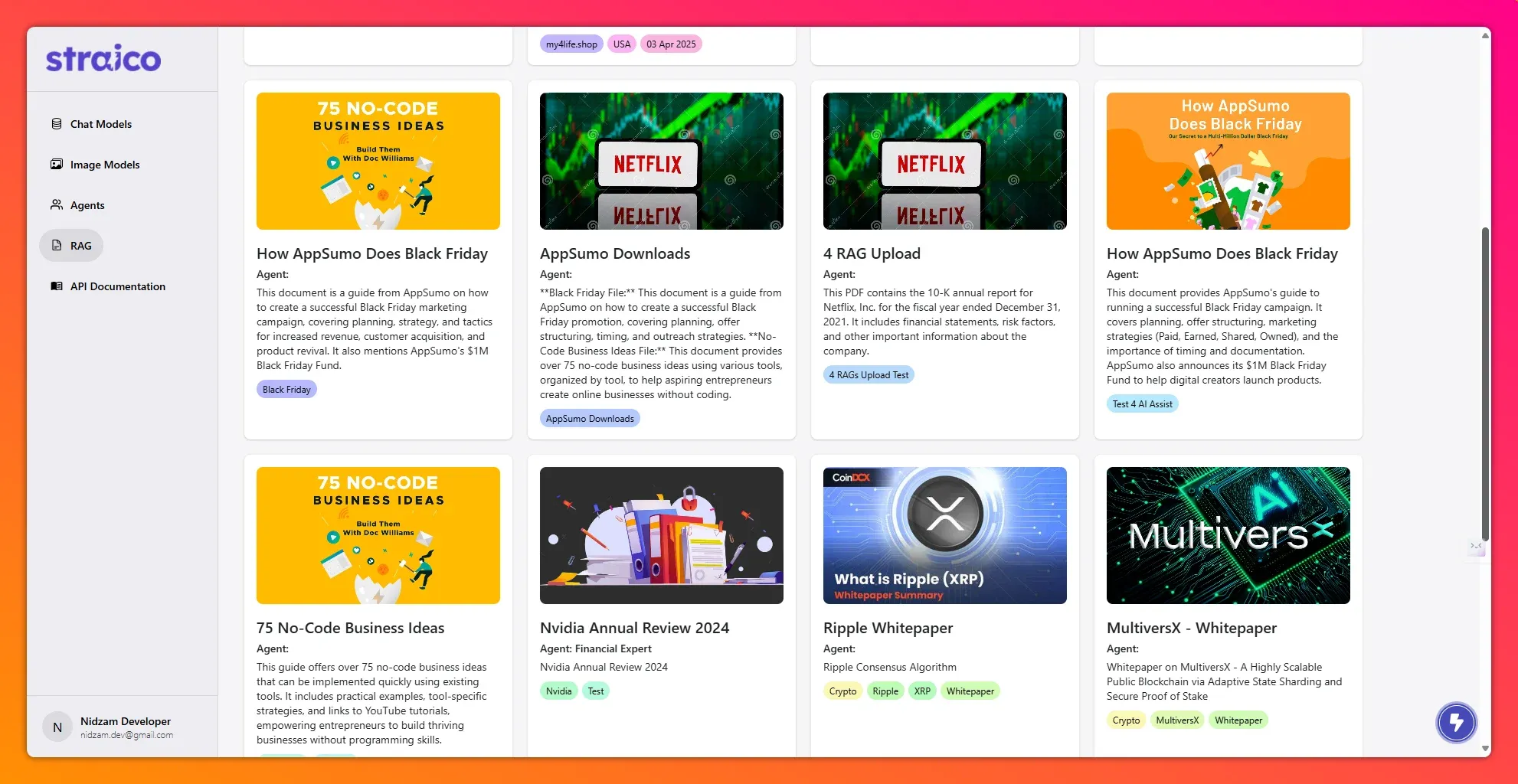Click the Chat Models database icon
Screen dimensions: 1518x784
pos(57,124)
